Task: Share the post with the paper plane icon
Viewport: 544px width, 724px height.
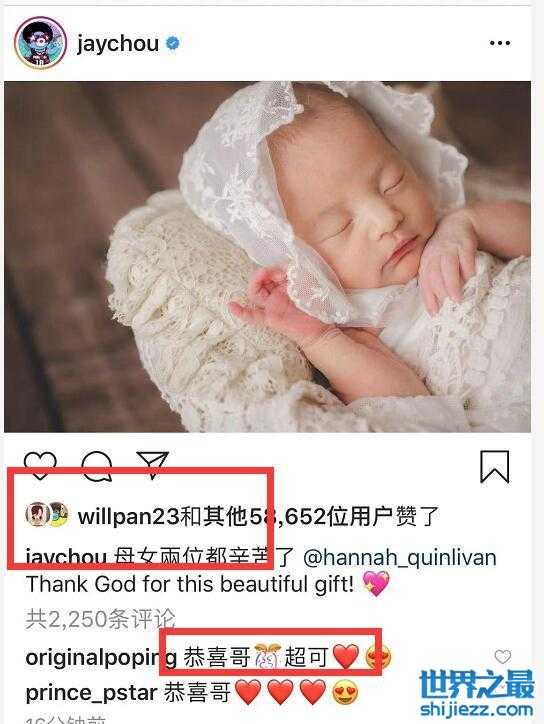Action: [153, 465]
